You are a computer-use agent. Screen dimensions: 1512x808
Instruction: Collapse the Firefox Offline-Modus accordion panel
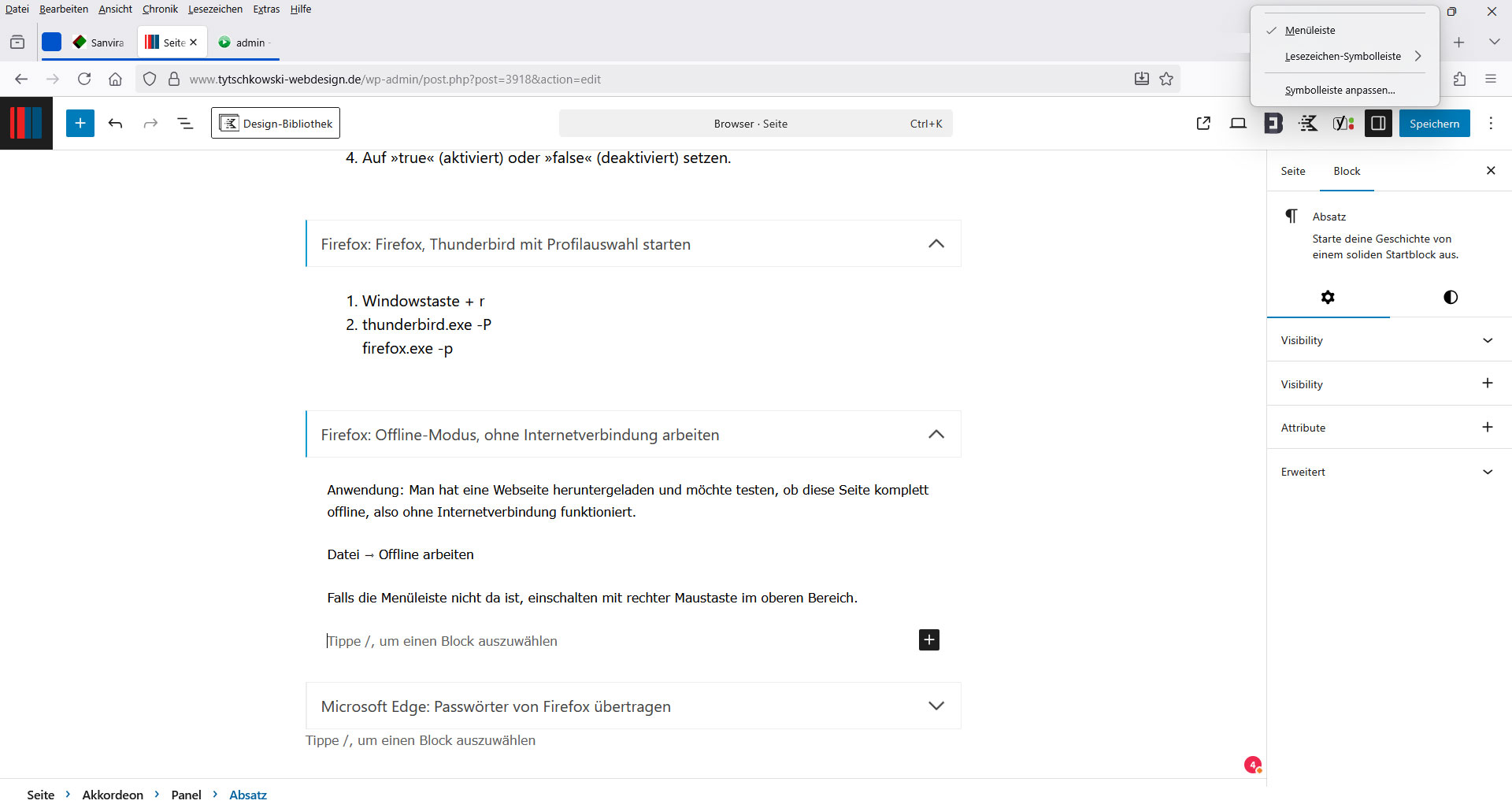pyautogui.click(x=936, y=435)
